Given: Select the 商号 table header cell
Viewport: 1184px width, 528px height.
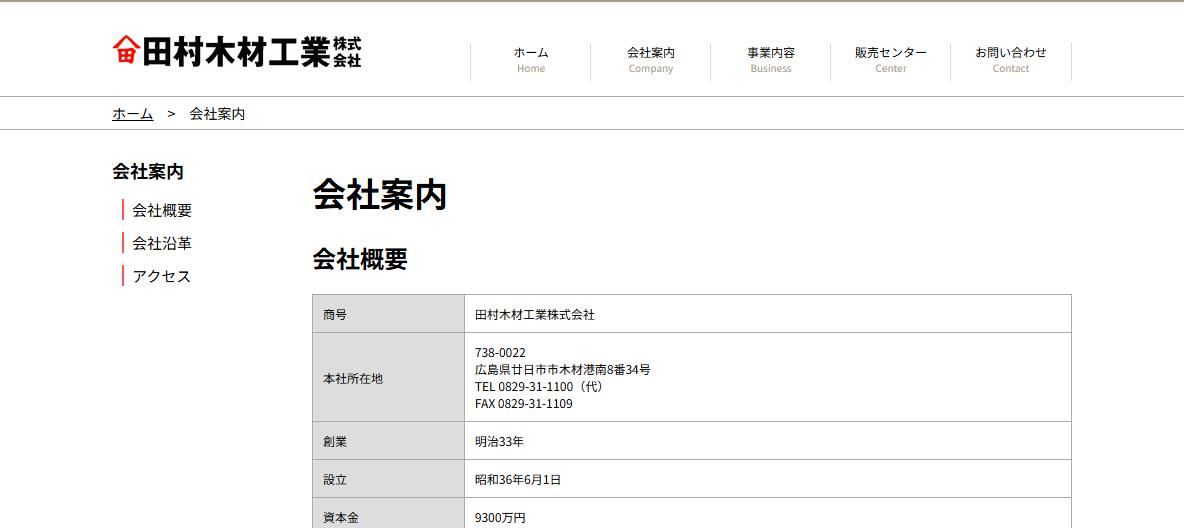Looking at the screenshot, I should click(x=389, y=314).
